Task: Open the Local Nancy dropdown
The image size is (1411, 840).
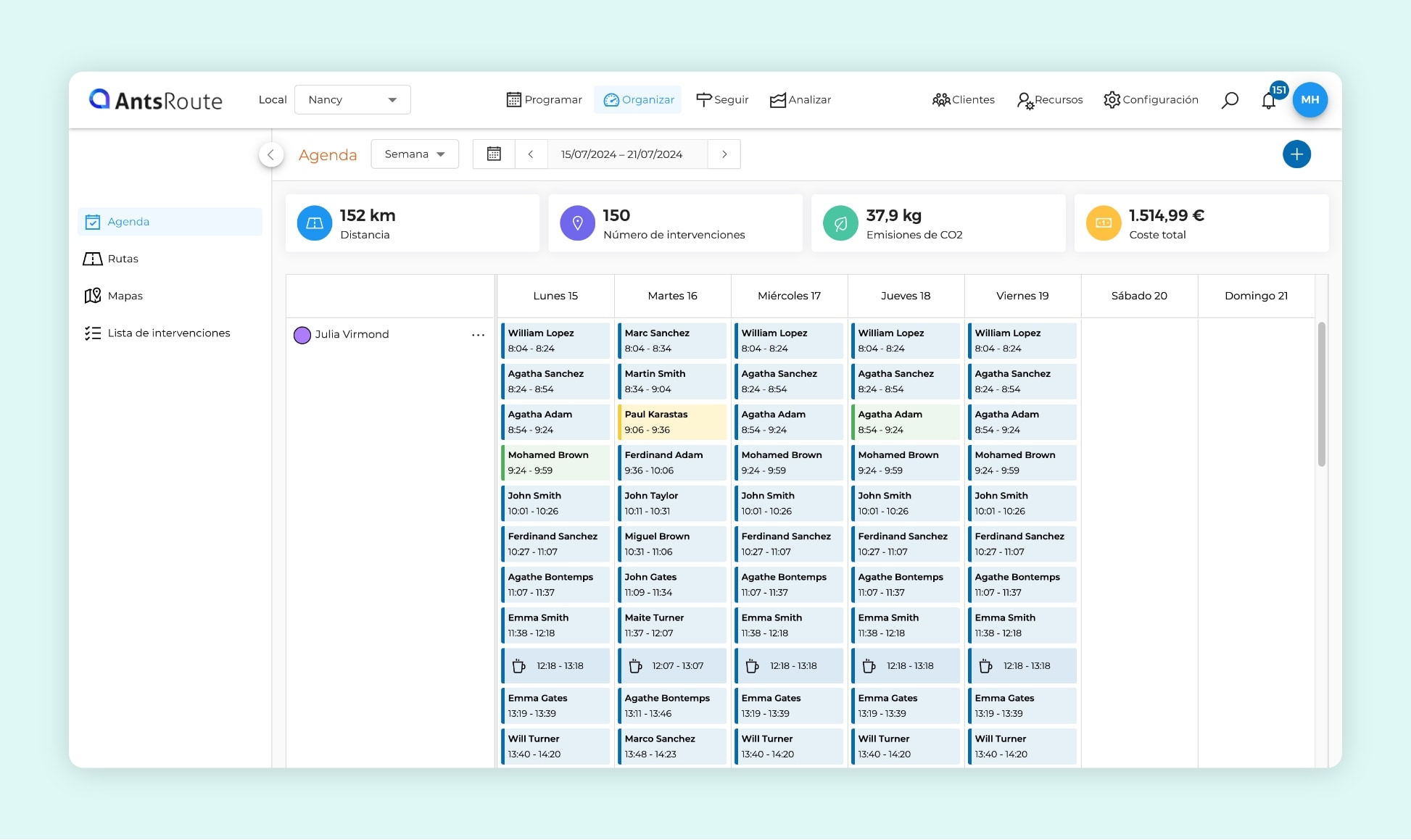Action: point(352,100)
